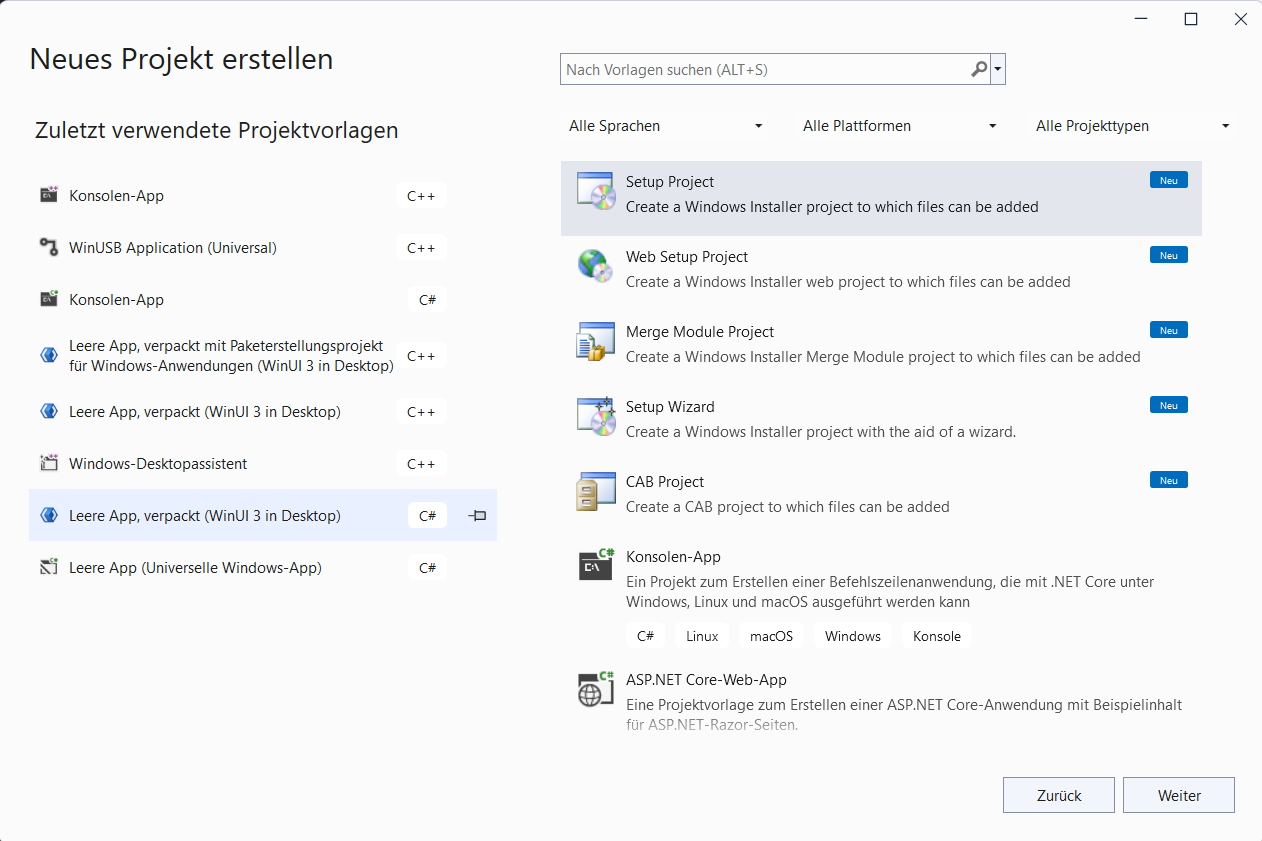Click the description "Create a CAB project to which files can be added"

[788, 506]
